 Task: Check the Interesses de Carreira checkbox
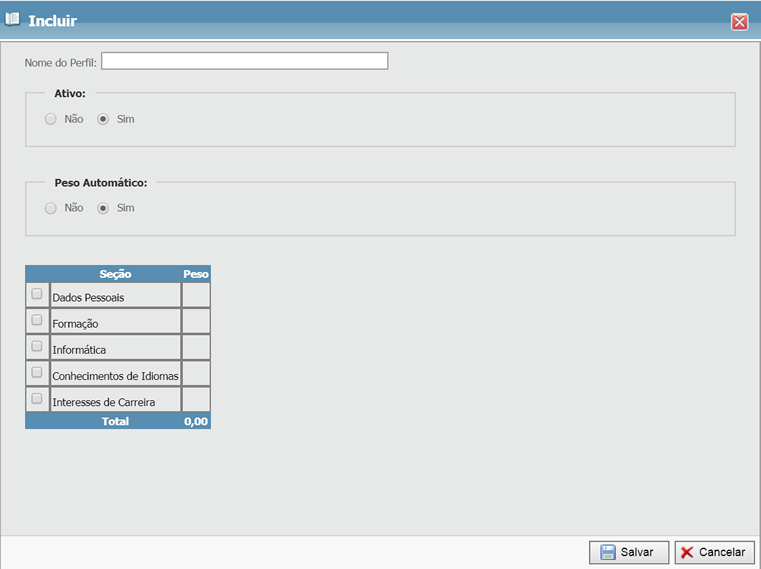pyautogui.click(x=37, y=398)
